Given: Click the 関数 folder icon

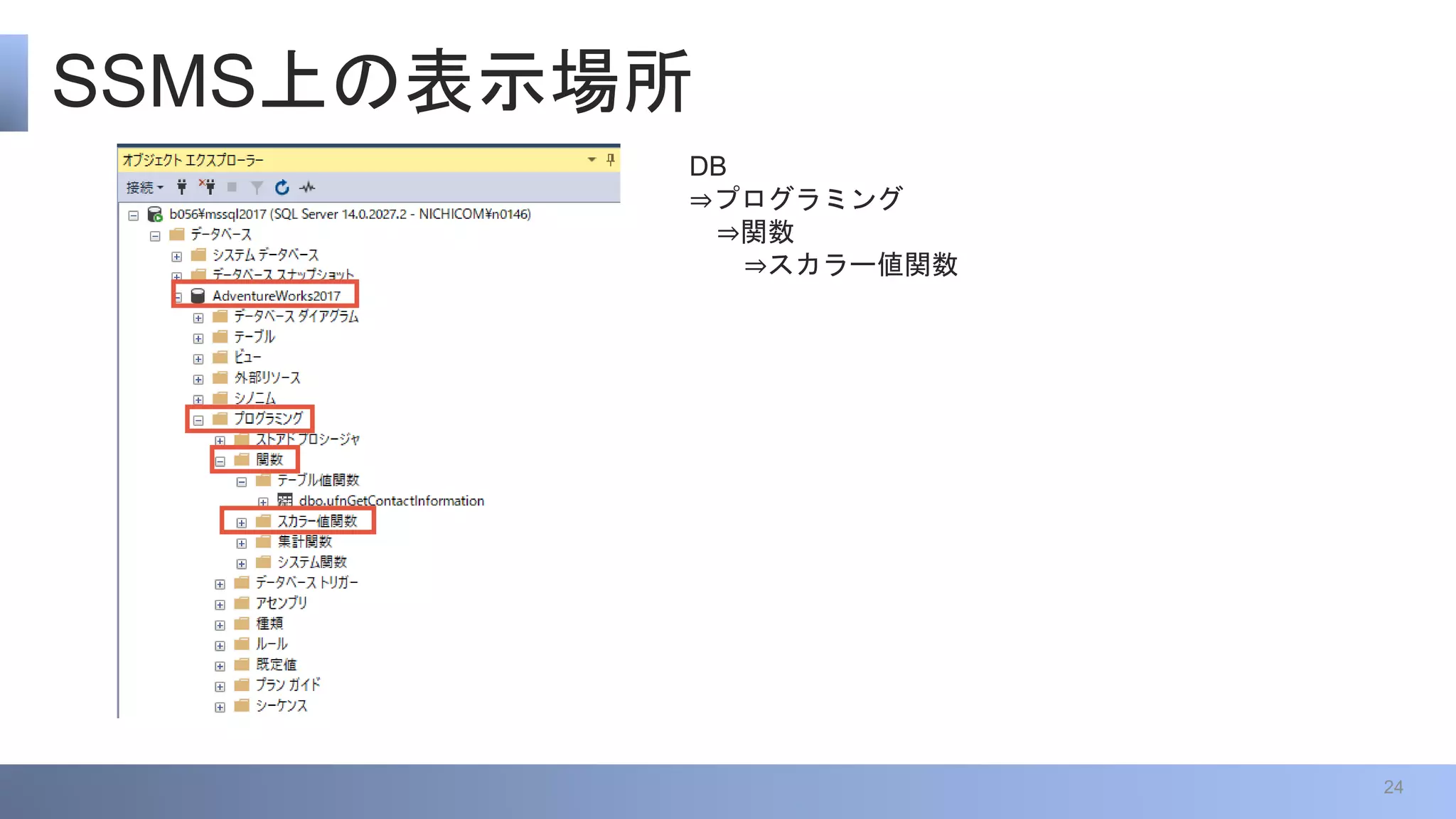Looking at the screenshot, I should coord(242,459).
